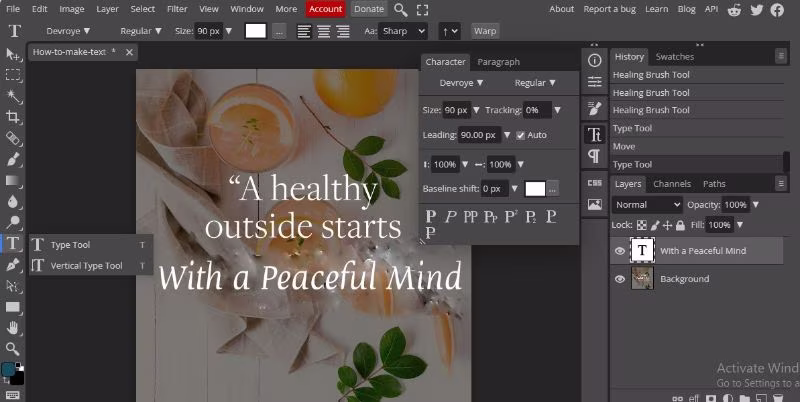This screenshot has height=402, width=800.
Task: Select the Zoom magnifier tool
Action: pos(13,349)
